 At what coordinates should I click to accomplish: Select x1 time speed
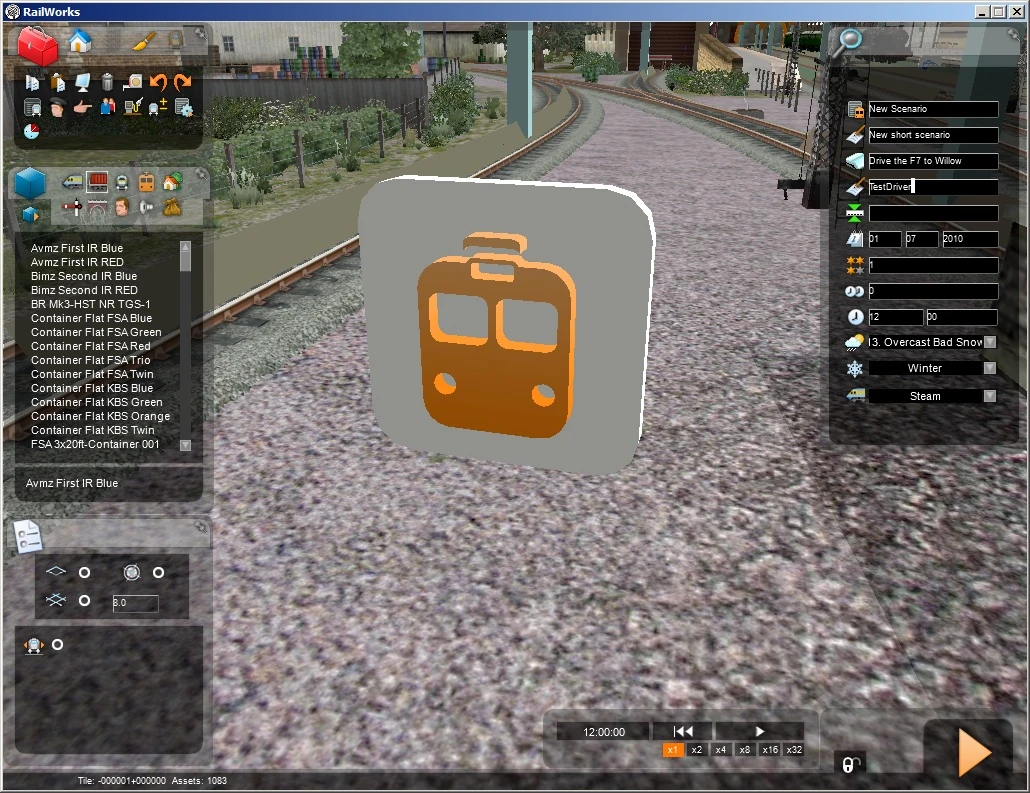click(673, 750)
